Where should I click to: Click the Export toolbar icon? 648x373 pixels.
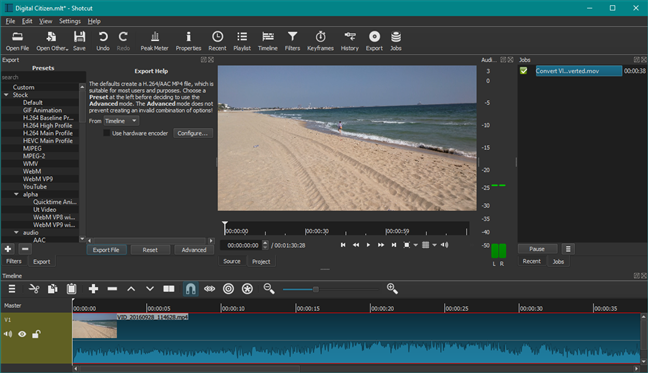(374, 41)
